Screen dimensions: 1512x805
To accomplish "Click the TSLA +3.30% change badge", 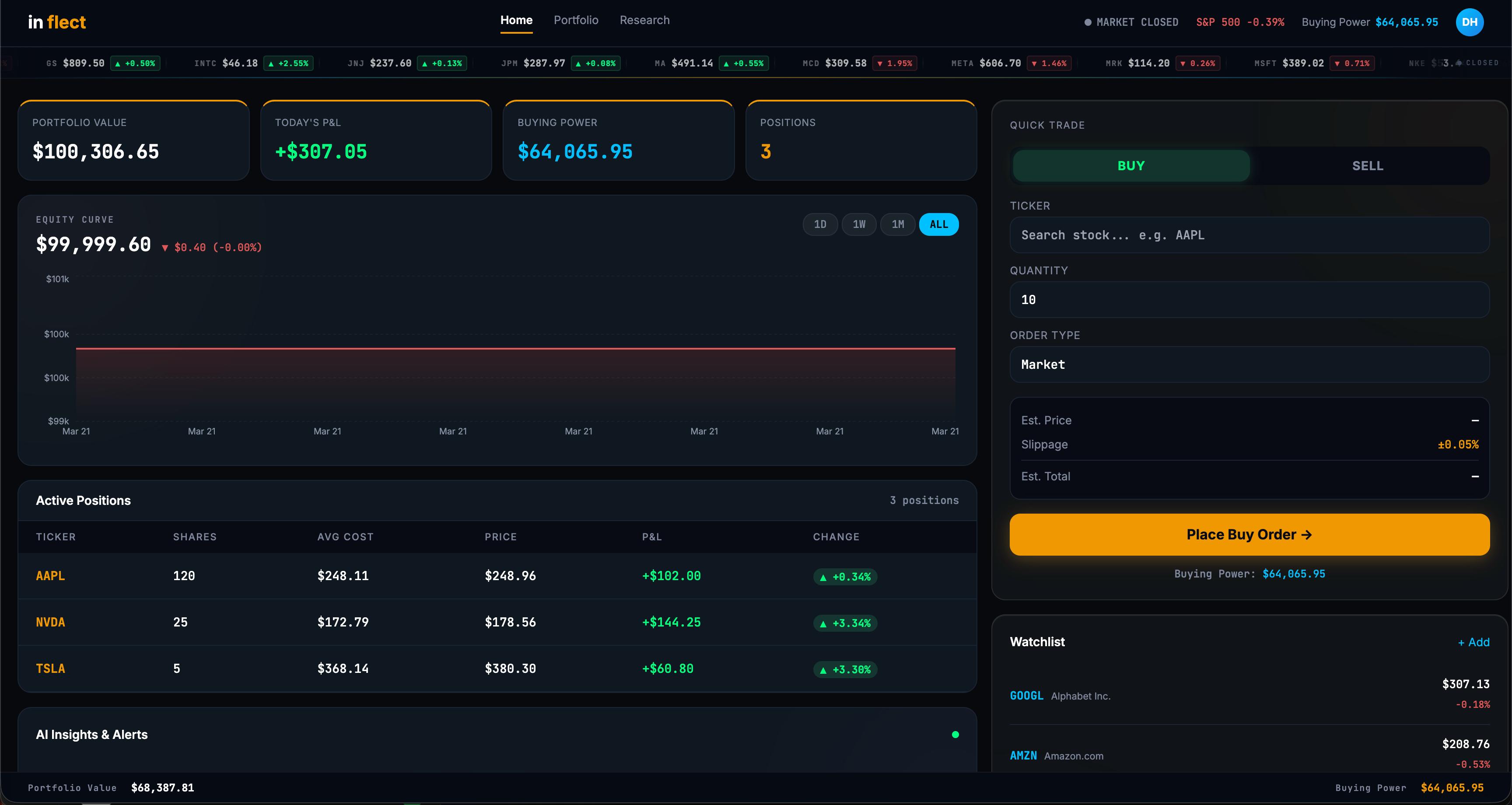I will tap(845, 670).
